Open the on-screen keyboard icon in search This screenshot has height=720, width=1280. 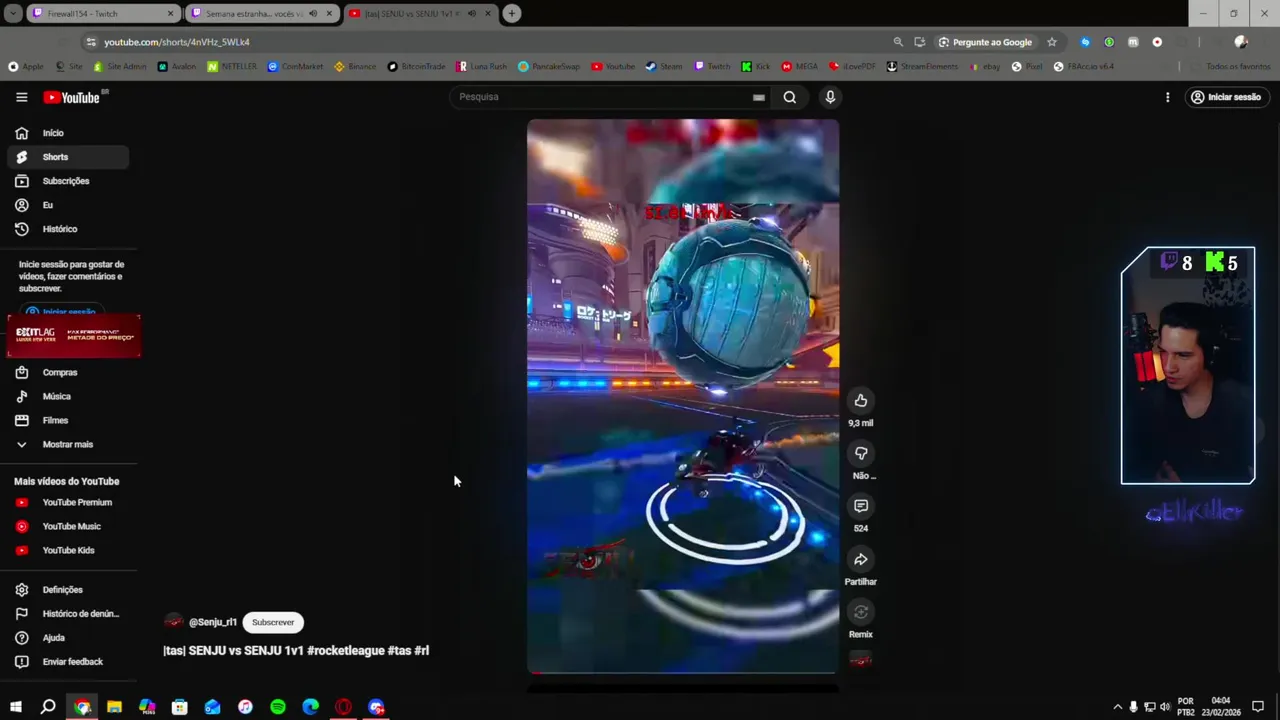point(759,97)
